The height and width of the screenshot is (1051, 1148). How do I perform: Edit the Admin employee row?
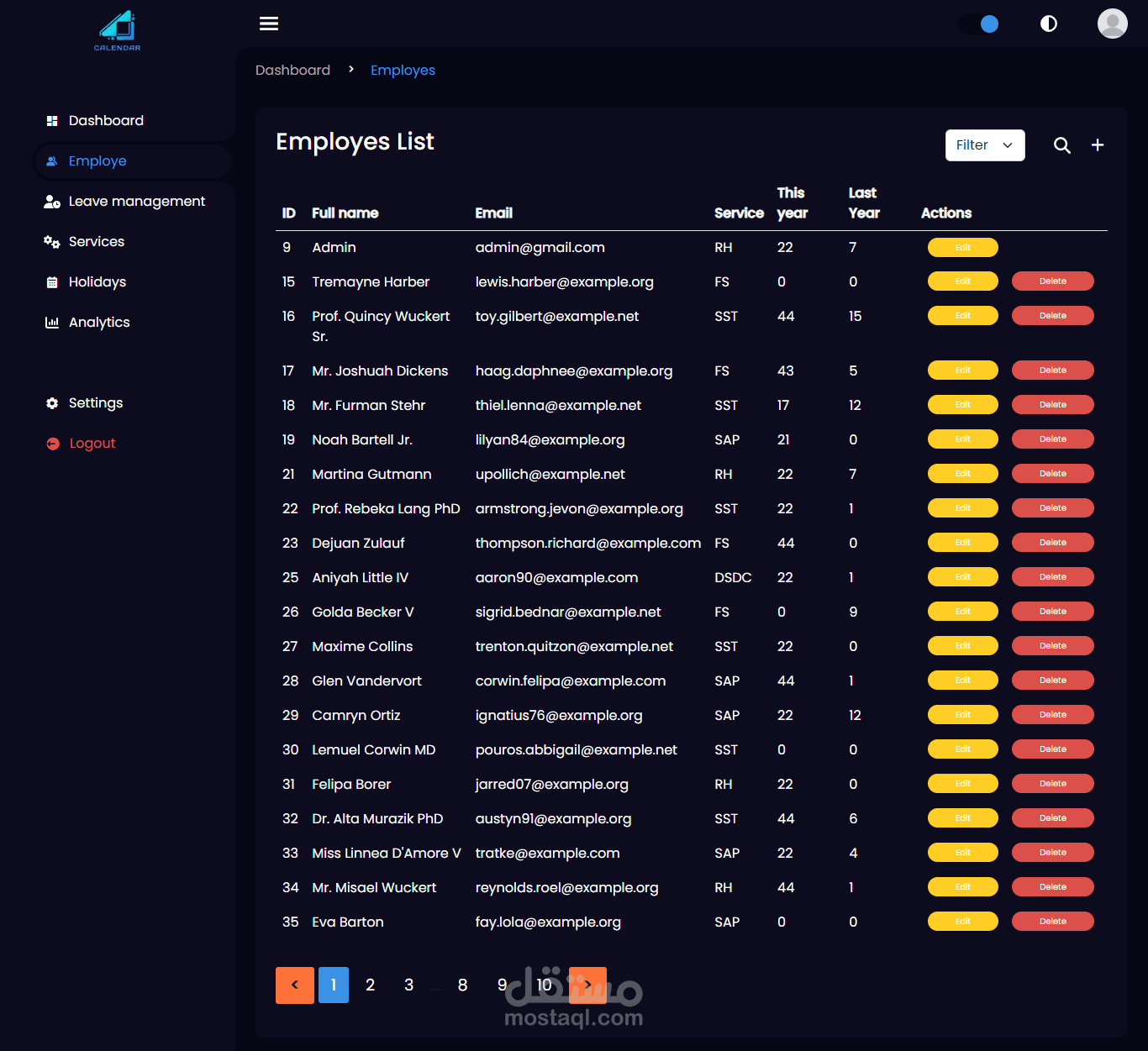(x=963, y=247)
